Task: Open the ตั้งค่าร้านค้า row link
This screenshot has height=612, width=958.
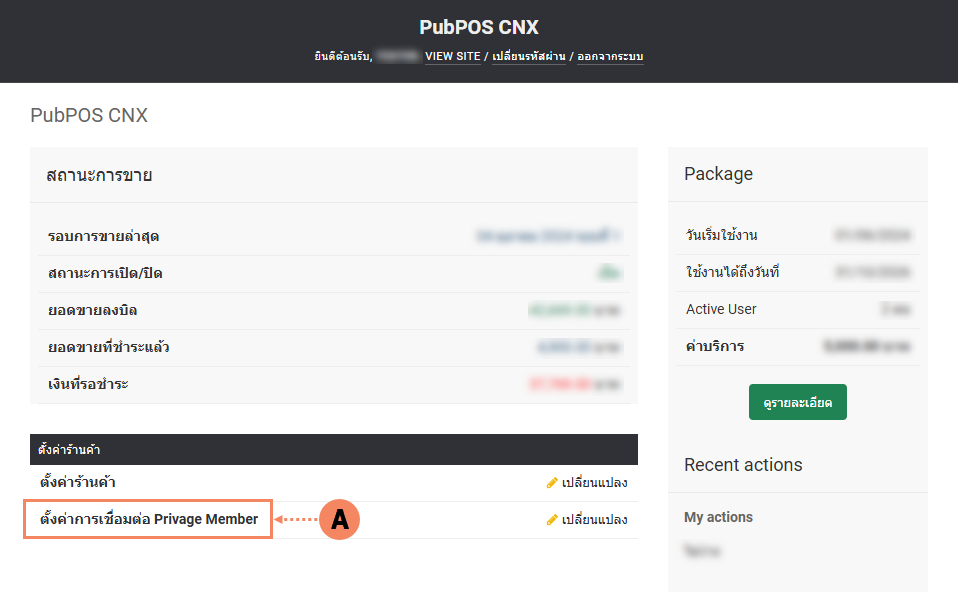Action: coord(84,483)
